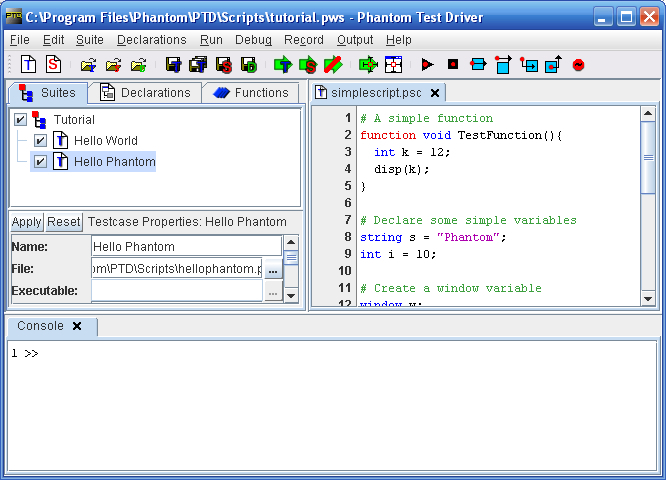Click the Apply button

(26, 222)
